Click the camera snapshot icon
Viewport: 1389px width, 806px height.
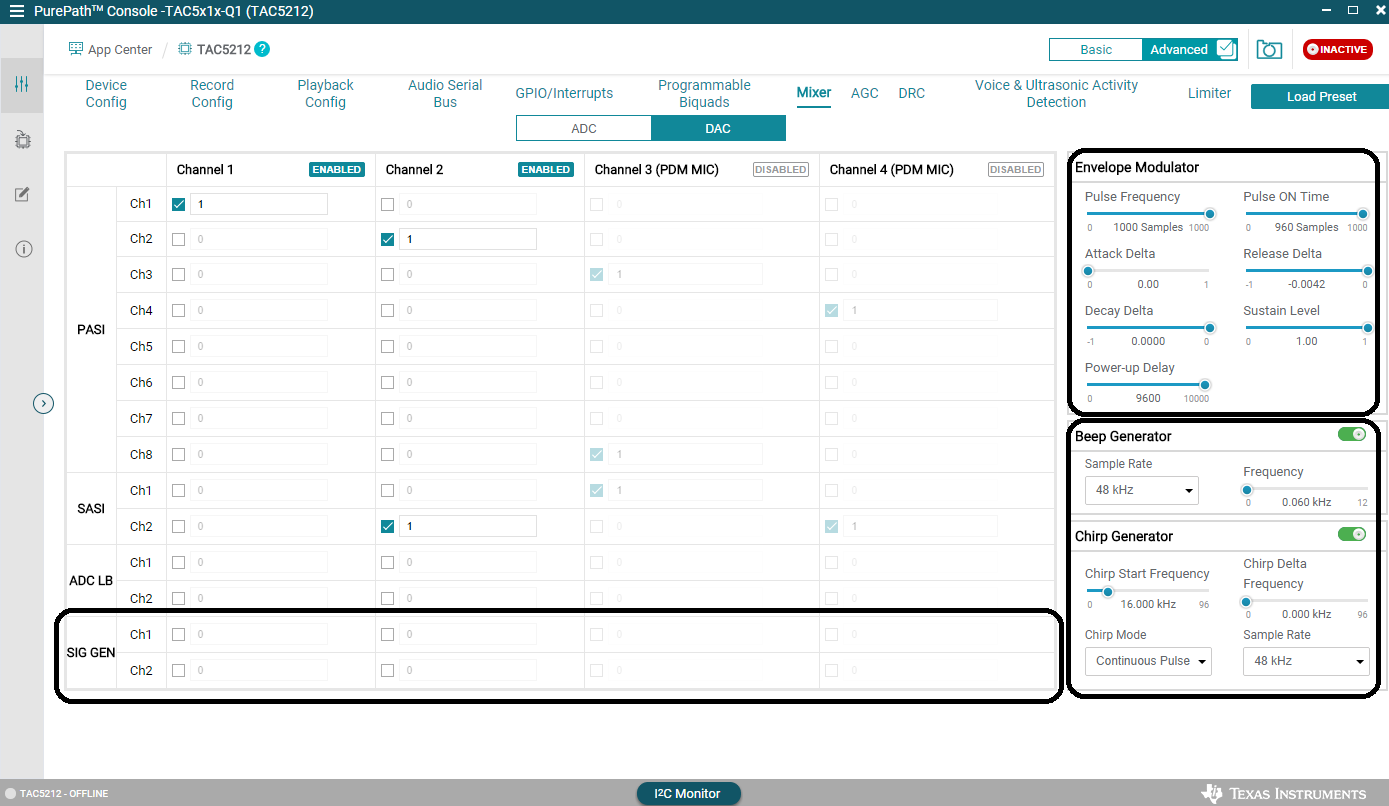pyautogui.click(x=1269, y=49)
